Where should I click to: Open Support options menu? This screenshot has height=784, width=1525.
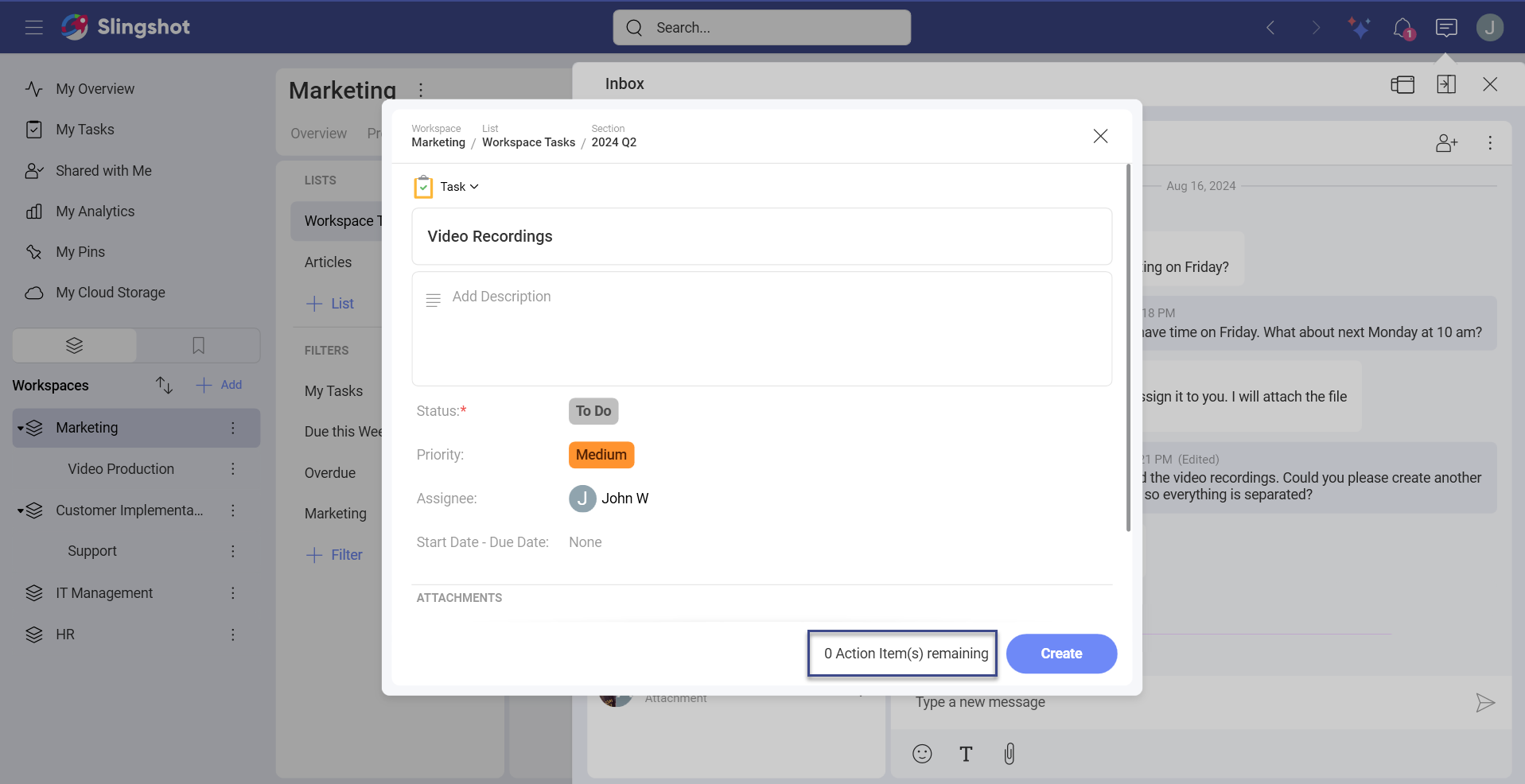pyautogui.click(x=233, y=551)
